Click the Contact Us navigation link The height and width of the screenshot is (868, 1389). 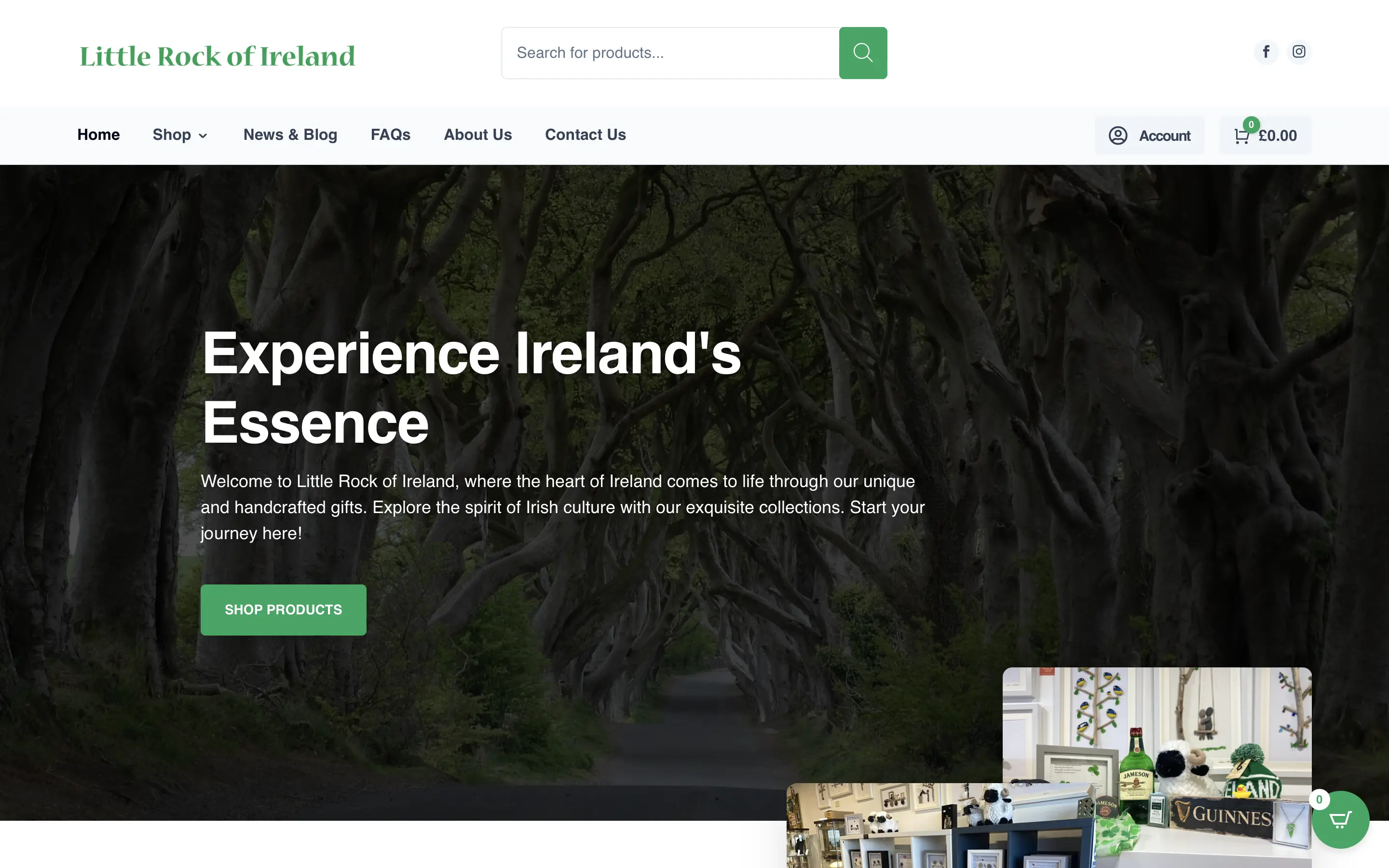pos(585,134)
